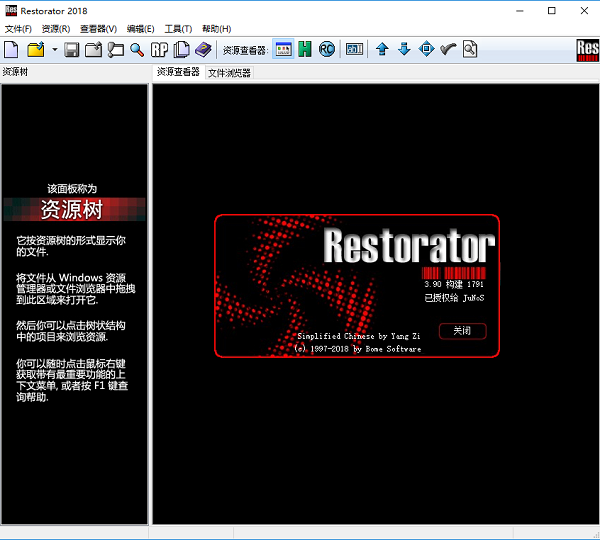
Task: Open the help book icon
Action: click(x=204, y=49)
